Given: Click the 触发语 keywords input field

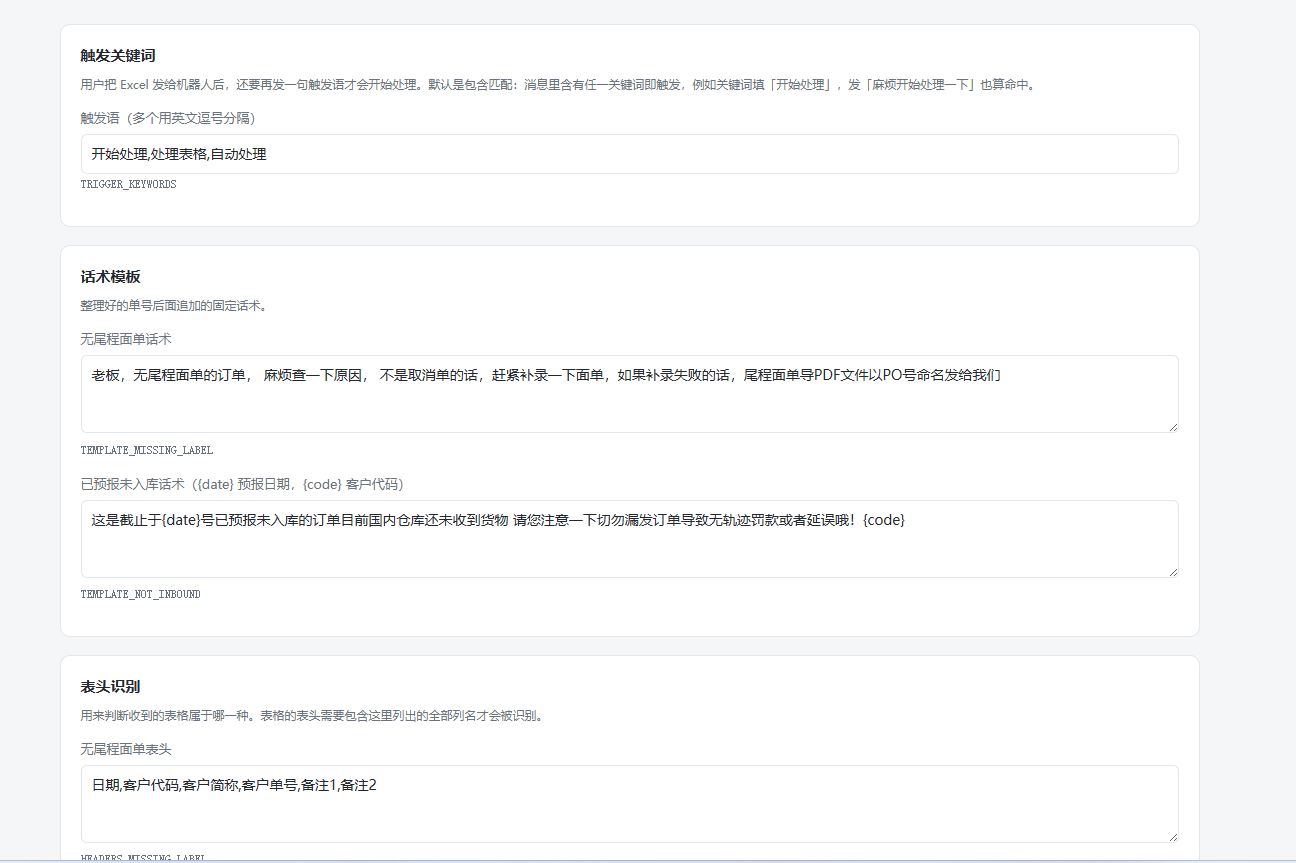Looking at the screenshot, I should 629,154.
